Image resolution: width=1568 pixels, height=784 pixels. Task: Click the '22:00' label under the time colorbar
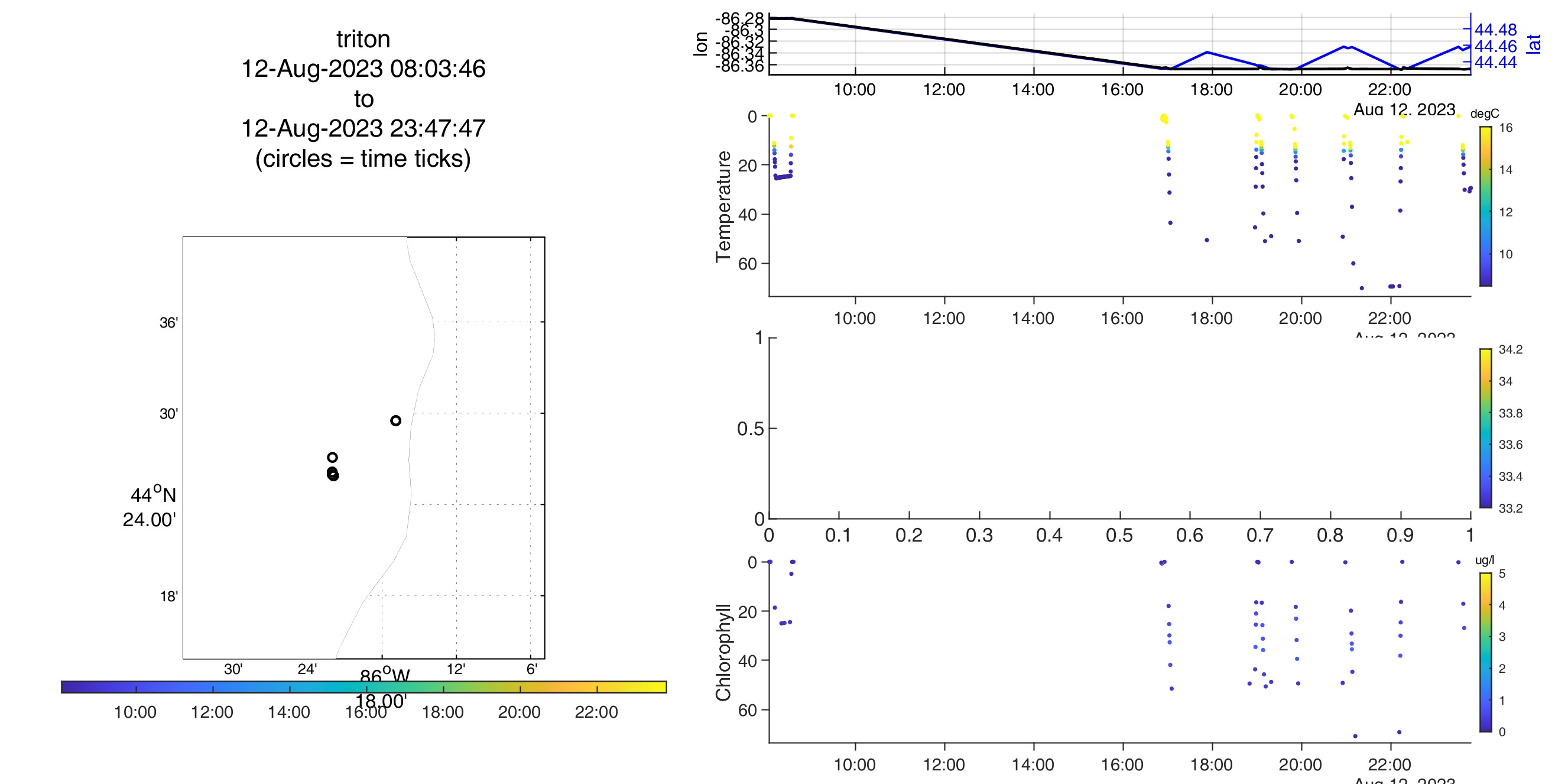[596, 712]
